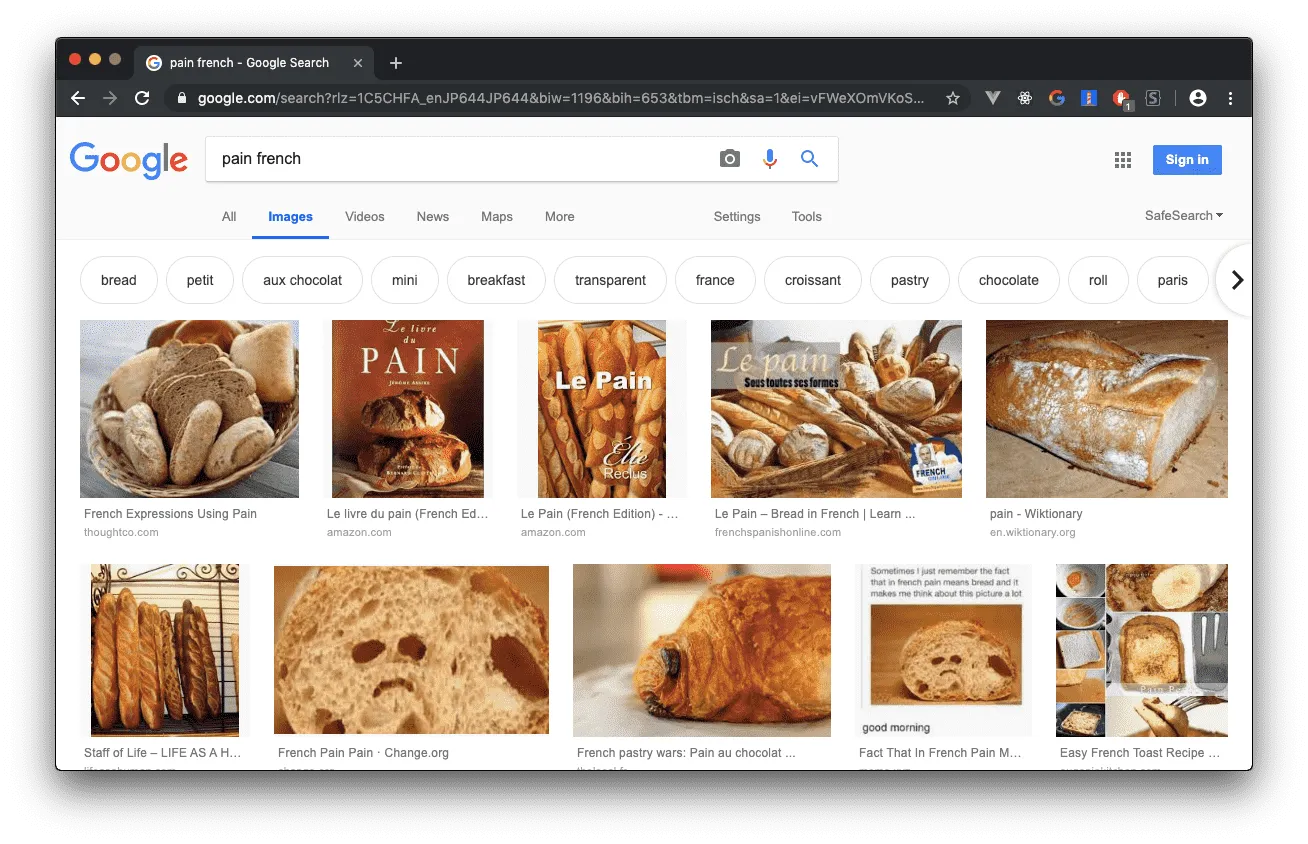This screenshot has width=1308, height=844.
Task: Open the 'Le pain Sous toutes ses formes' image
Action: coord(836,409)
